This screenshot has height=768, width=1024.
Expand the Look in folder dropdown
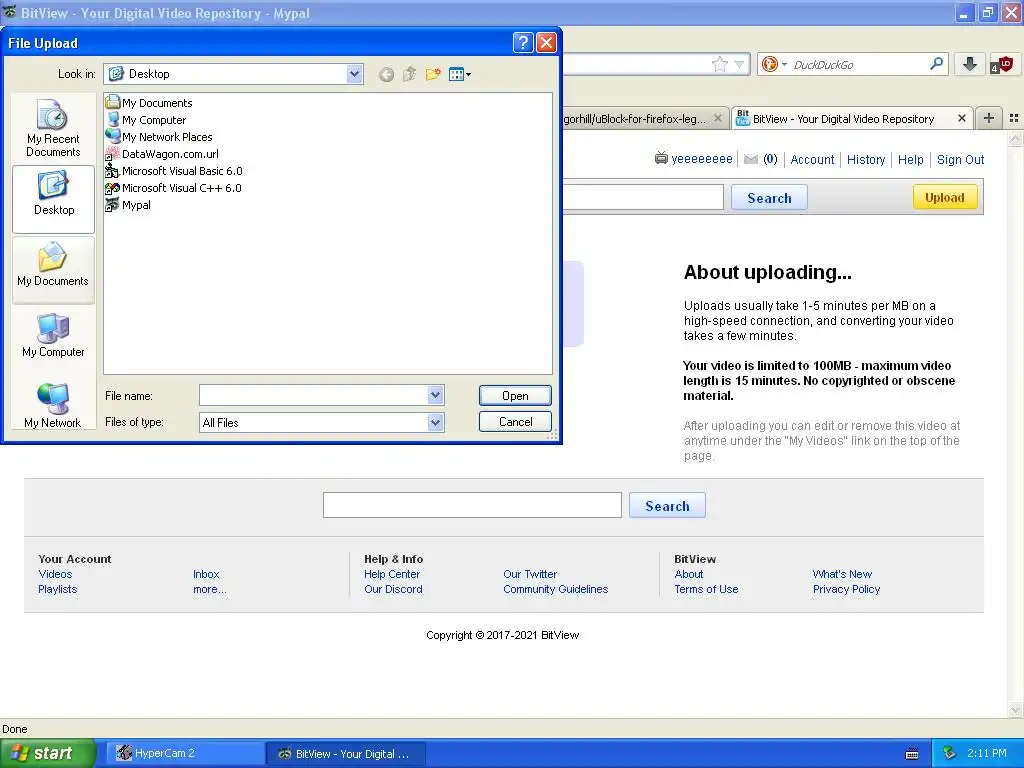tap(354, 74)
